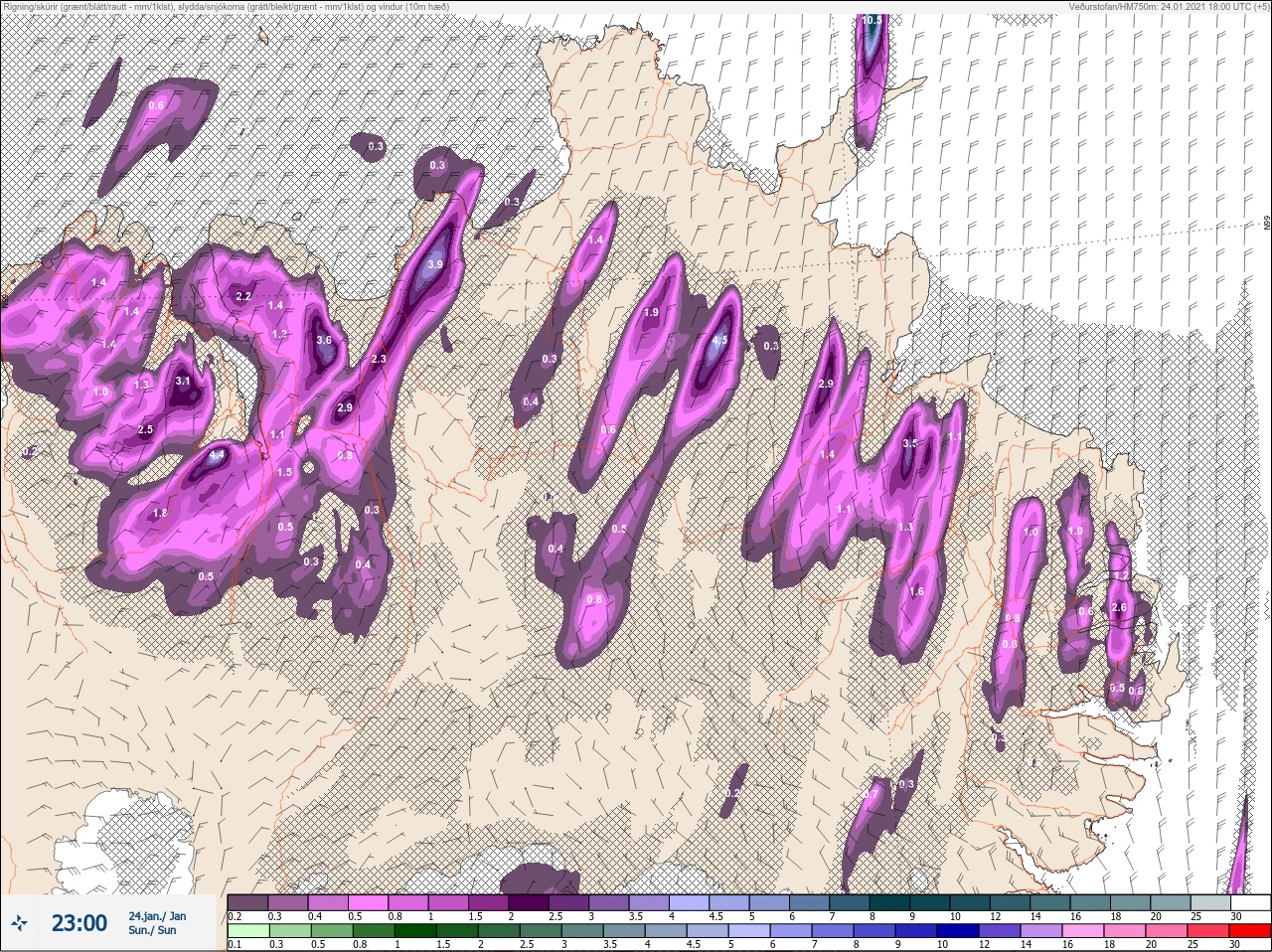The width and height of the screenshot is (1272, 952).
Task: Click the compass star icon beside 23:00
Action: [x=20, y=923]
